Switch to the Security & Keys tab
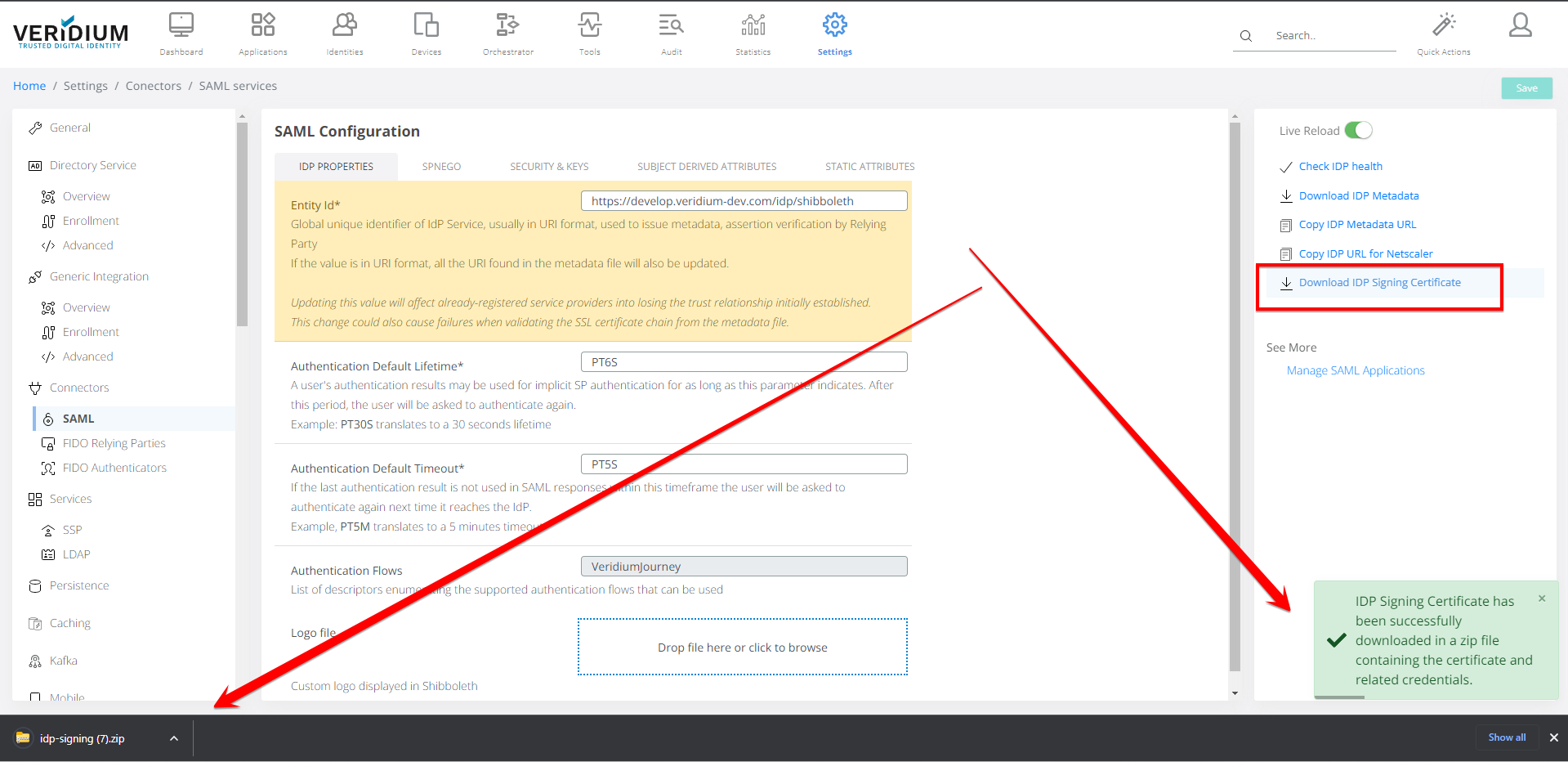Viewport: 1568px width, 762px height. coord(549,167)
